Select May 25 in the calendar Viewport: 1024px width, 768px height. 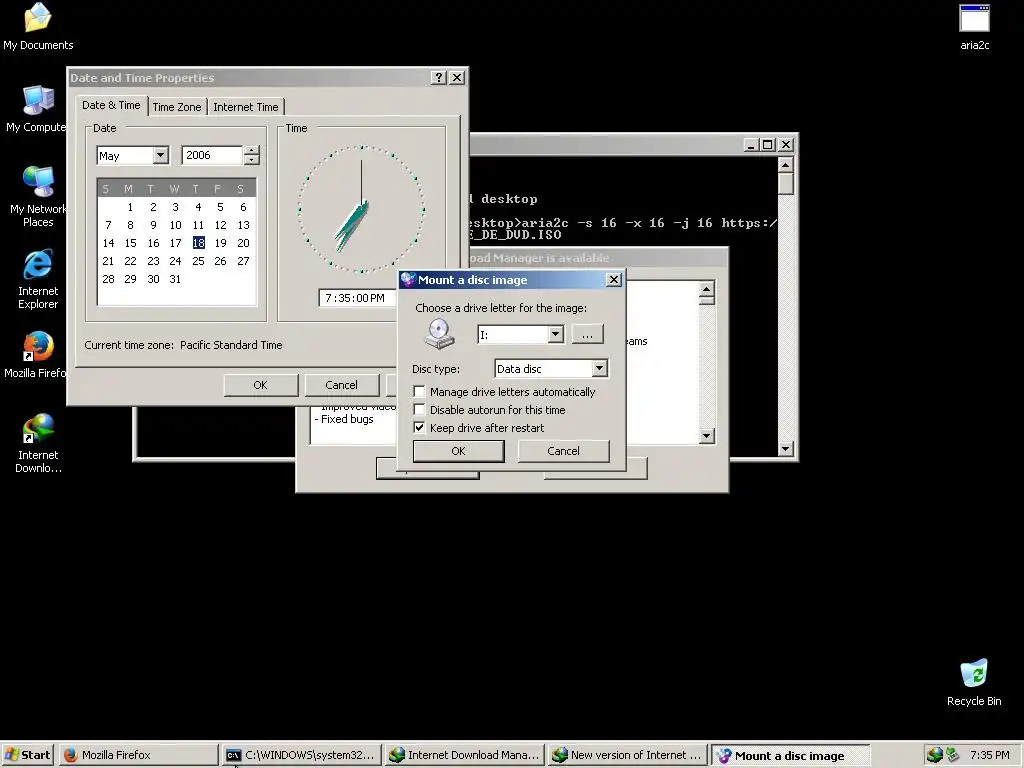coord(199,261)
